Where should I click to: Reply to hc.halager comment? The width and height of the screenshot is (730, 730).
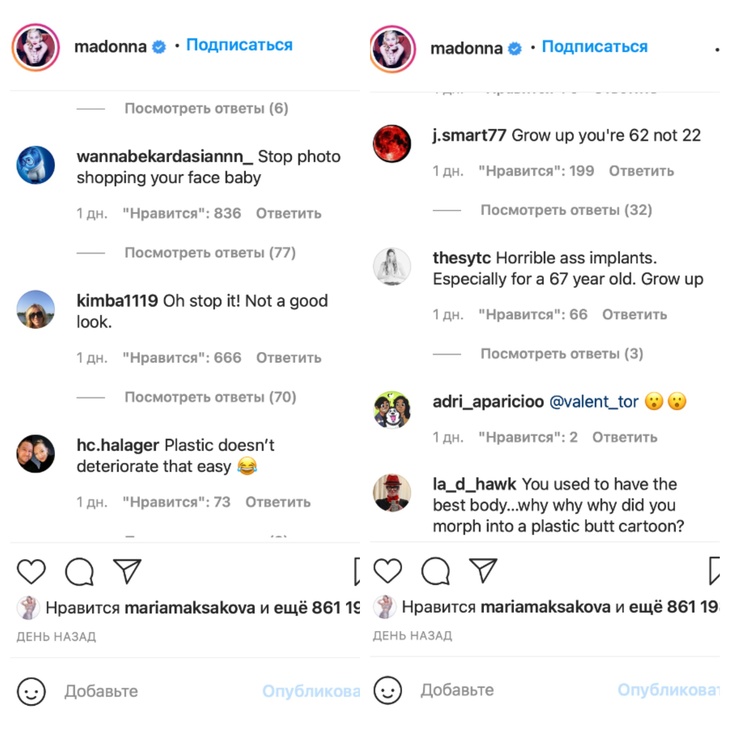click(278, 502)
